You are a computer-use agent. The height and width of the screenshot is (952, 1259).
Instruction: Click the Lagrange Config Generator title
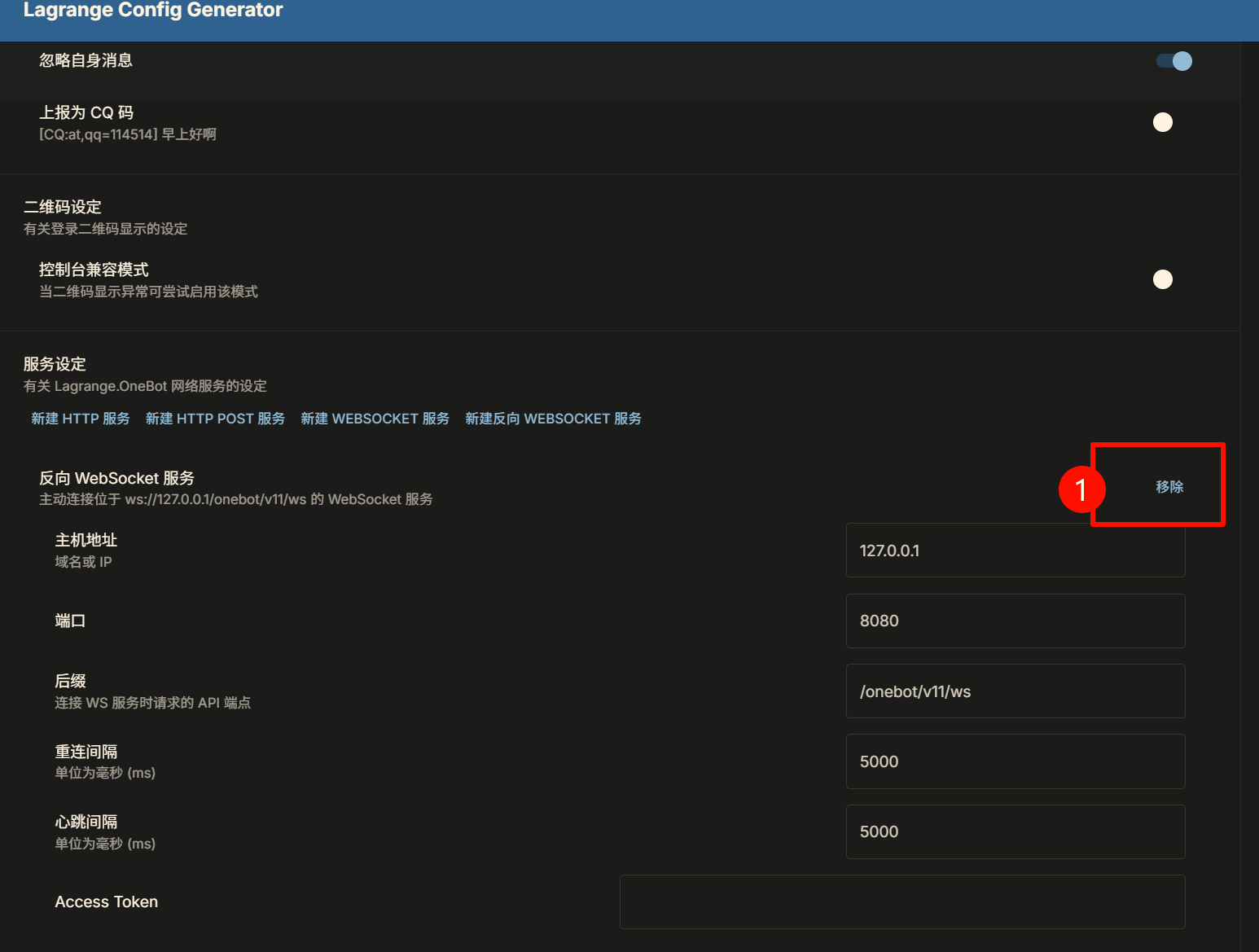(153, 10)
